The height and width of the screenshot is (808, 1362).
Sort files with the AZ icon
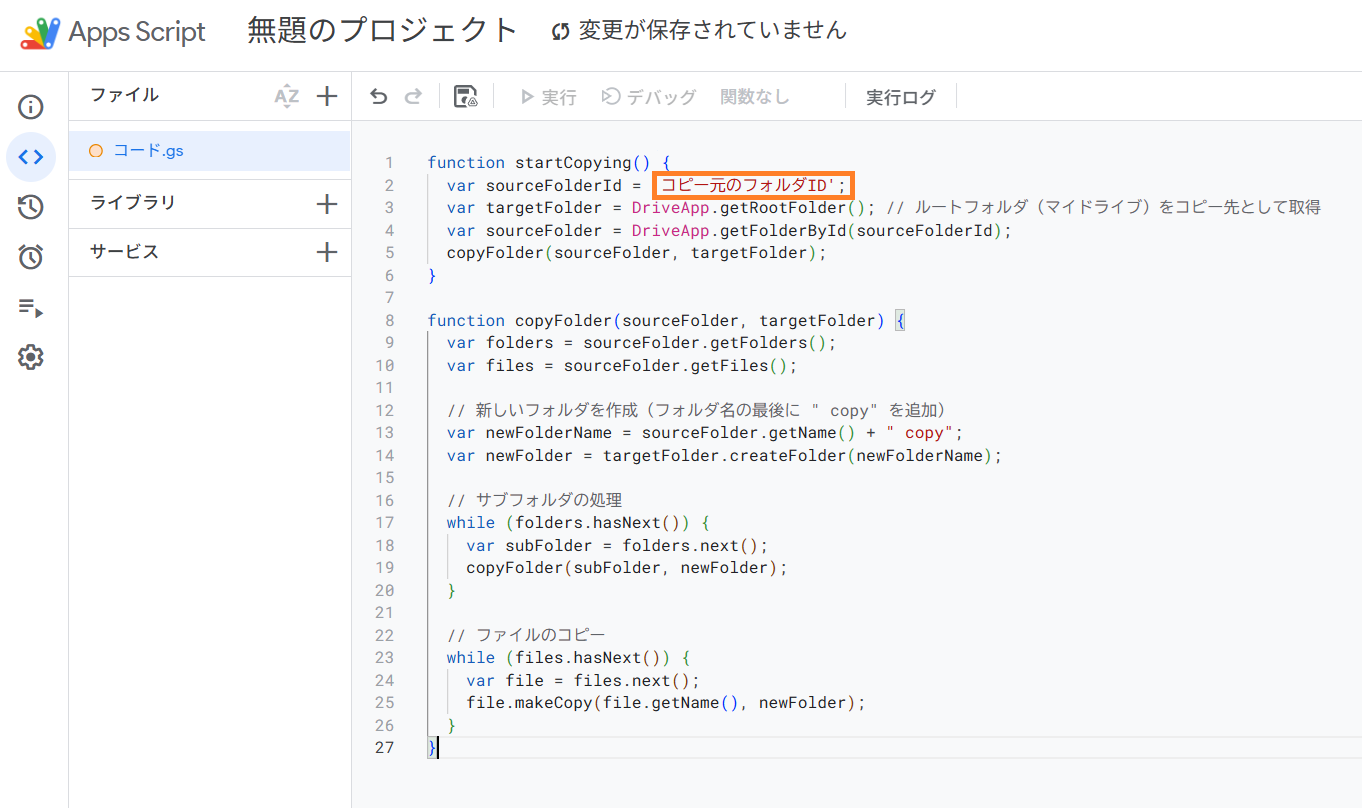tap(287, 96)
